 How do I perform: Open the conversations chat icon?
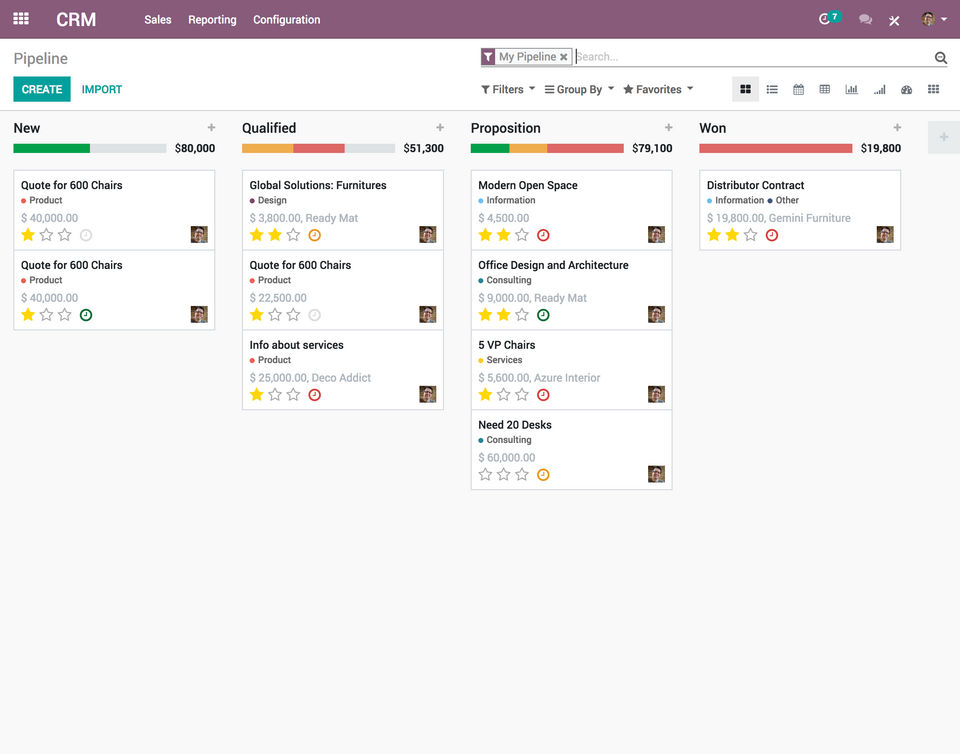pos(865,20)
